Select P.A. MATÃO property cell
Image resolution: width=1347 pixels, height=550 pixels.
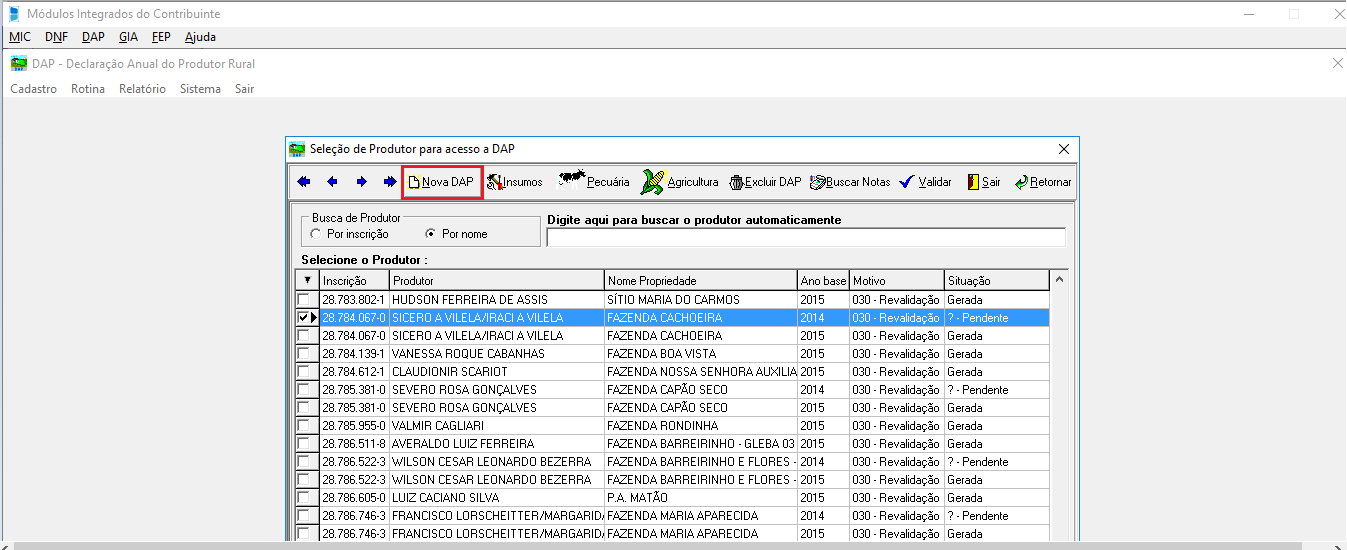pos(700,498)
